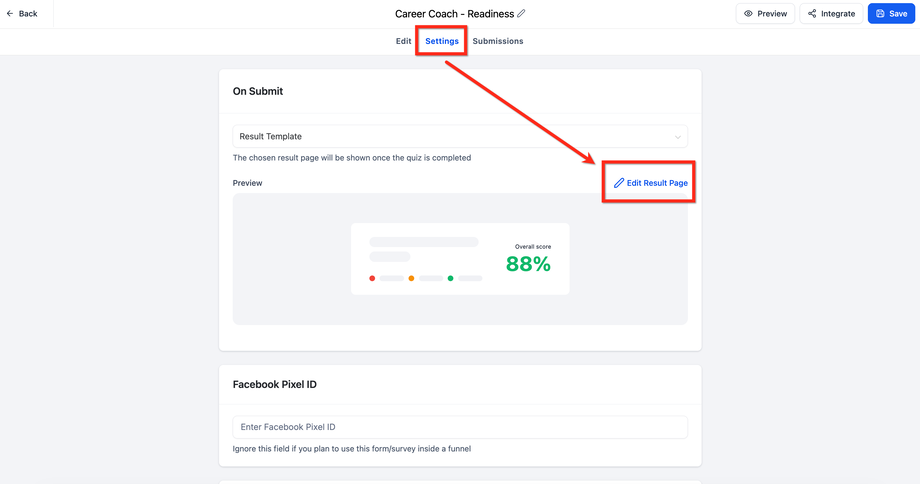Click the result page preview card
The image size is (920, 484).
(460, 259)
